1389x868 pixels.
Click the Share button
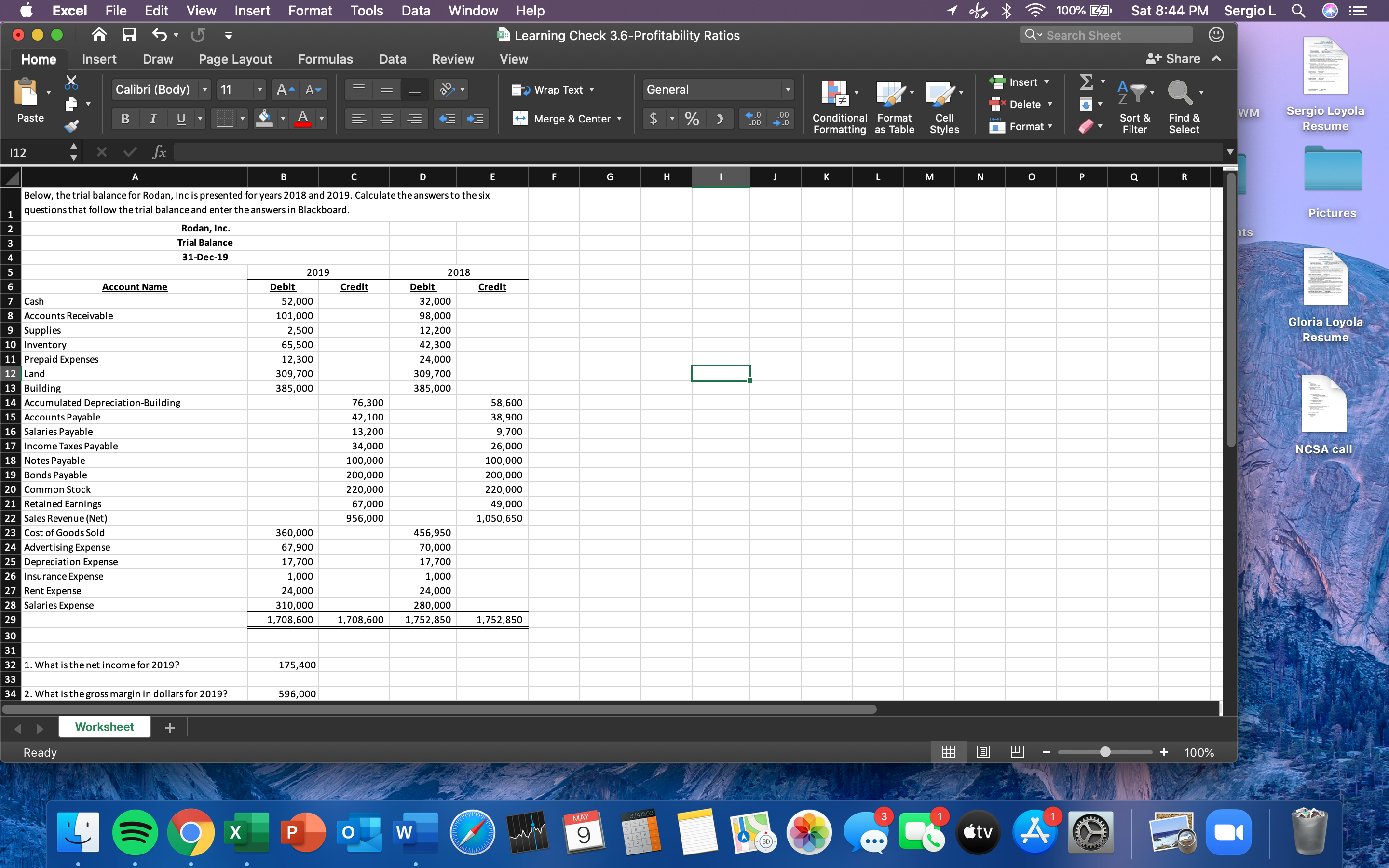tap(1174, 58)
